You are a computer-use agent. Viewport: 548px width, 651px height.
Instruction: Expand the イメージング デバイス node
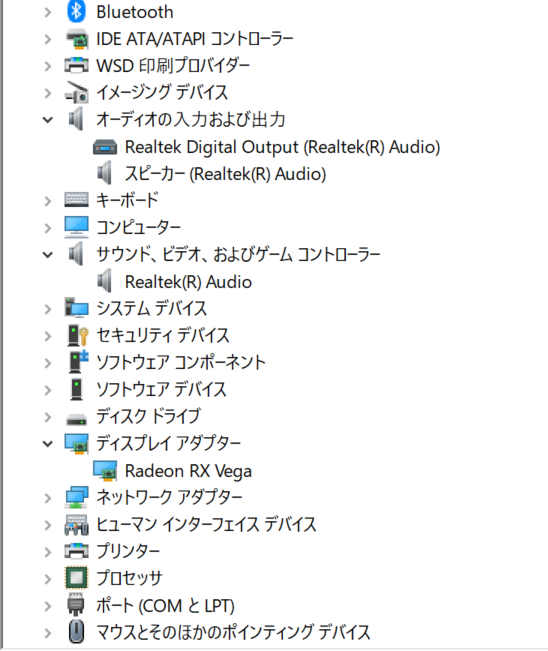[x=48, y=93]
